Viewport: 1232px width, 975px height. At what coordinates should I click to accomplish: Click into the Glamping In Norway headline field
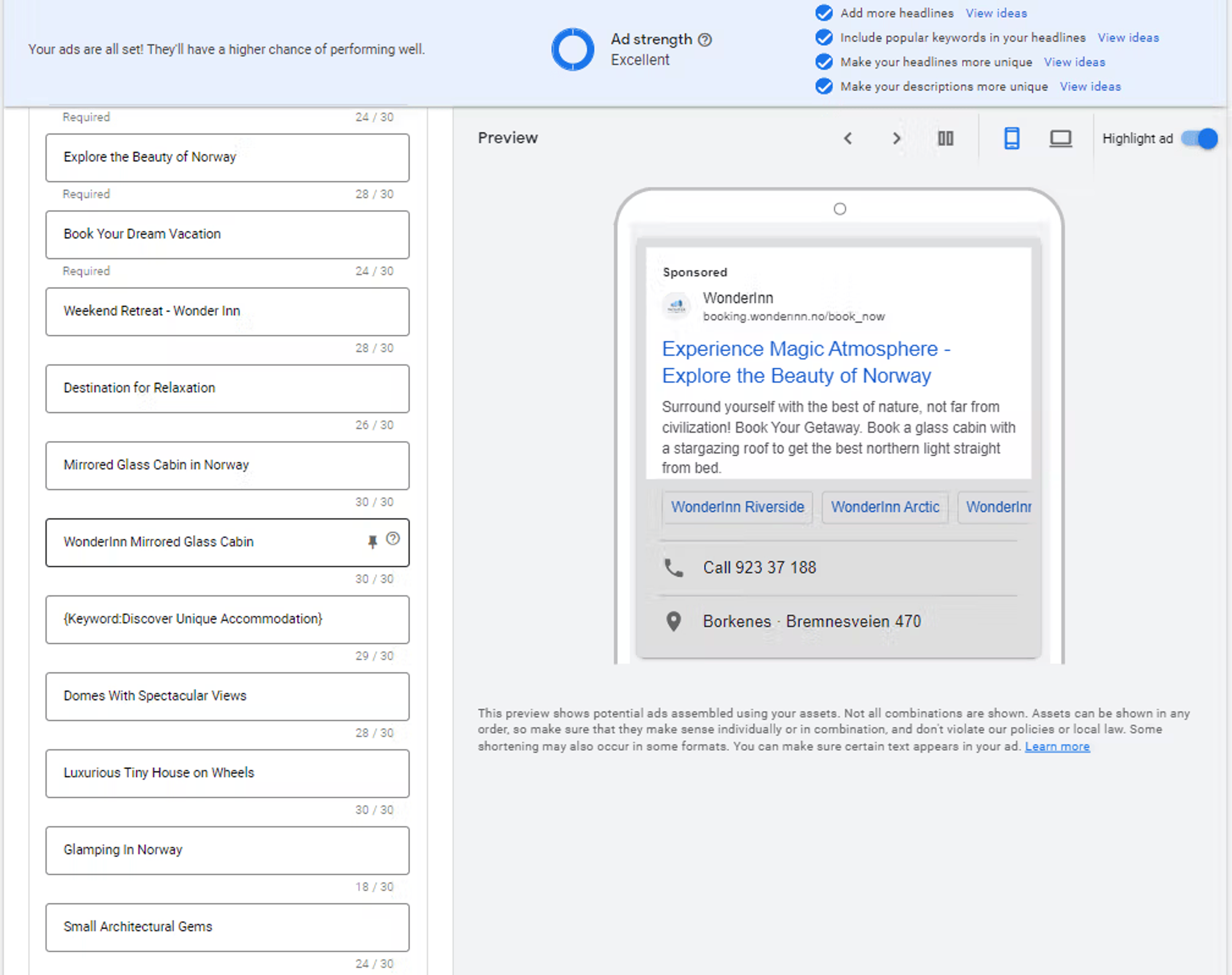coord(227,850)
